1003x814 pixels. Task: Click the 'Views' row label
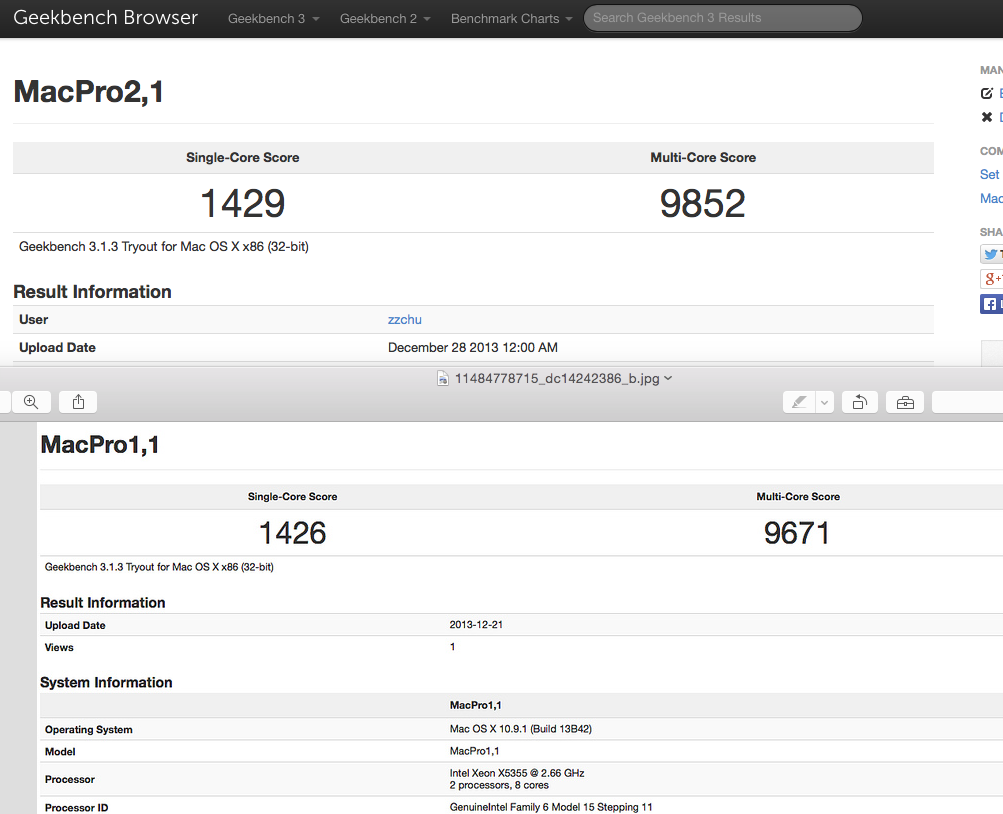tap(59, 647)
